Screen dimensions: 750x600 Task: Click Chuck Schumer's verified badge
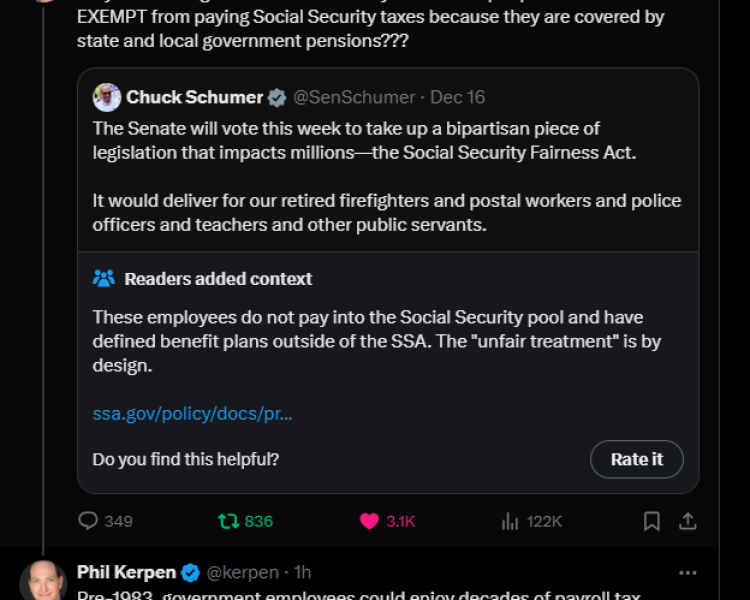(x=279, y=97)
